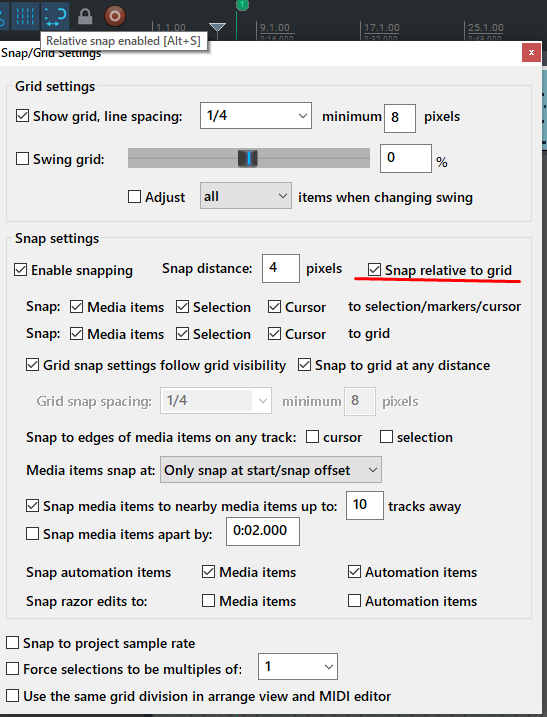Toggle Snap media items to nearby media items
The image size is (547, 717).
click(x=32, y=506)
